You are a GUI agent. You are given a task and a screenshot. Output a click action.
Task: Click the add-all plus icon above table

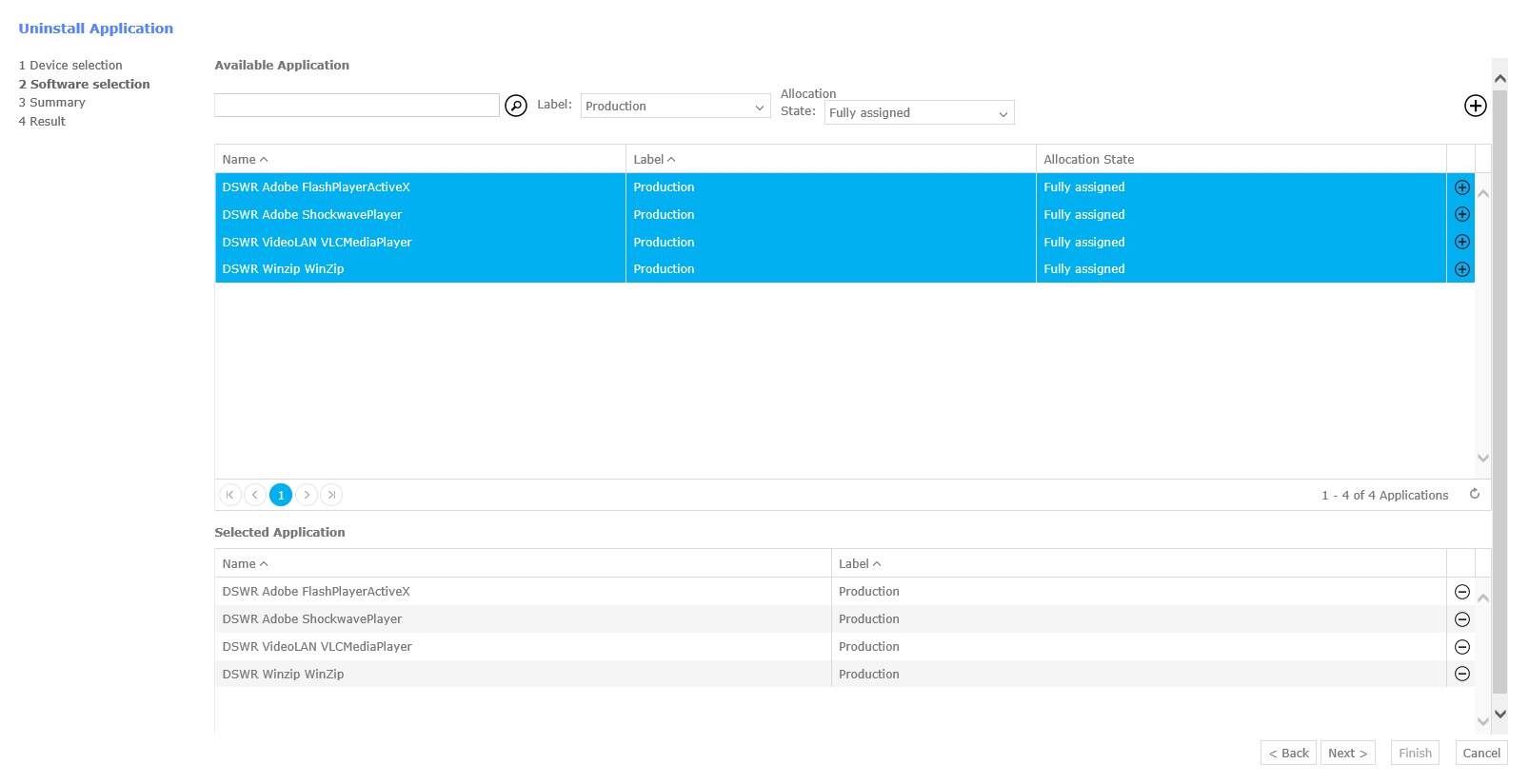1475,106
